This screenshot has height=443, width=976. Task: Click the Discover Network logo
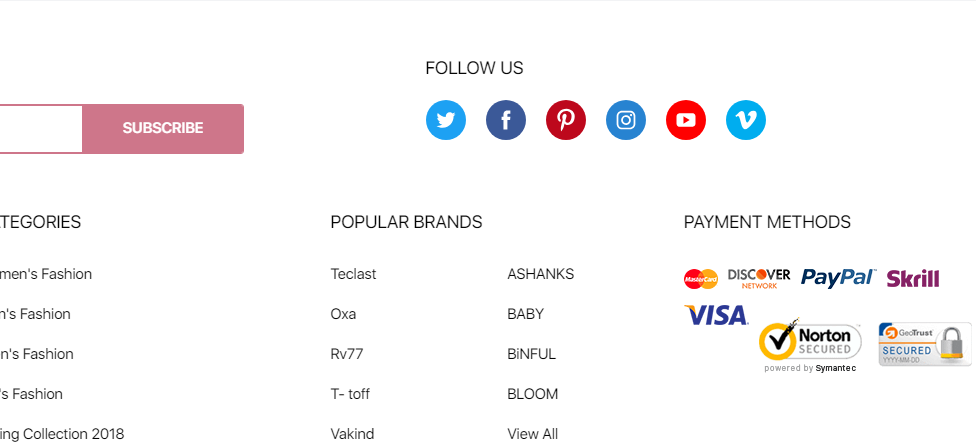click(759, 278)
